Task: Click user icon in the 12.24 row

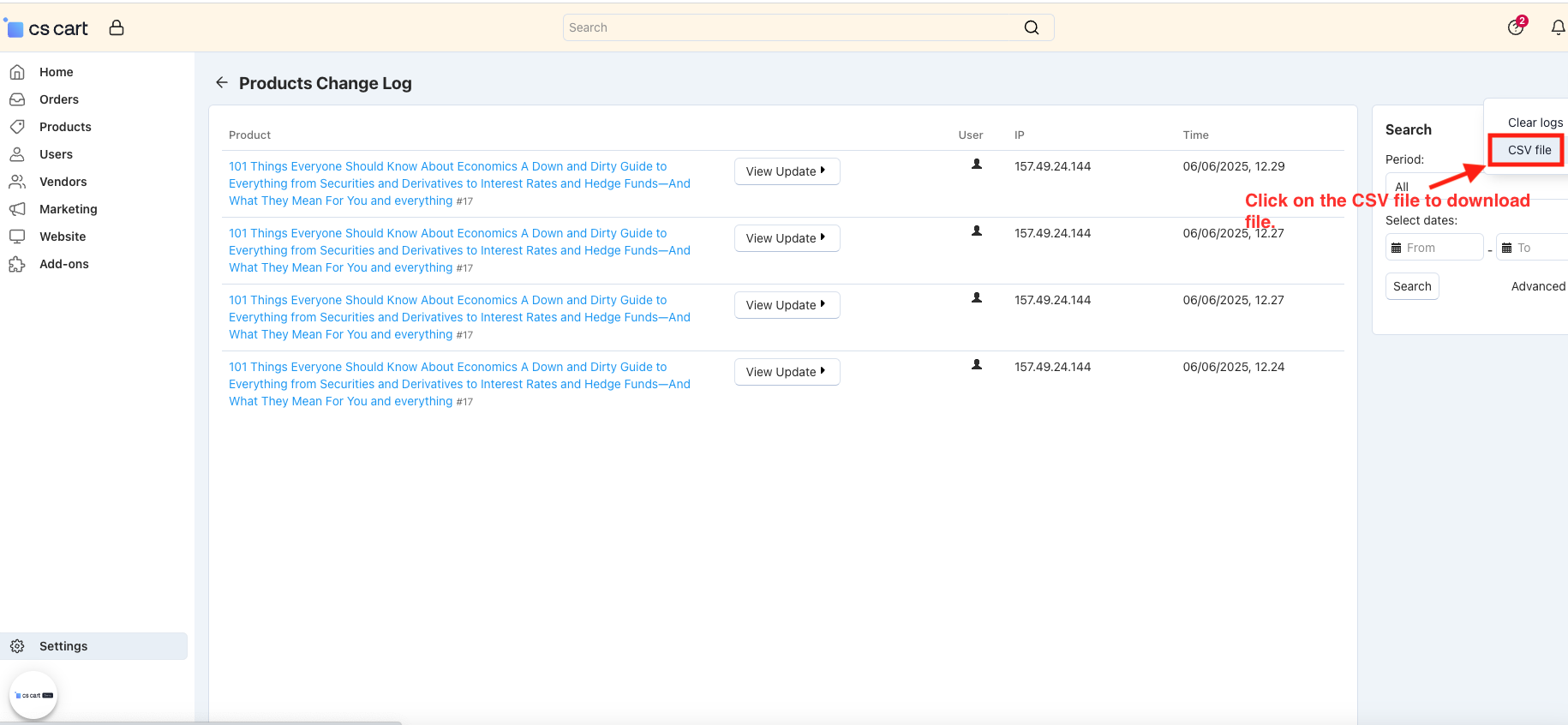Action: (x=977, y=364)
